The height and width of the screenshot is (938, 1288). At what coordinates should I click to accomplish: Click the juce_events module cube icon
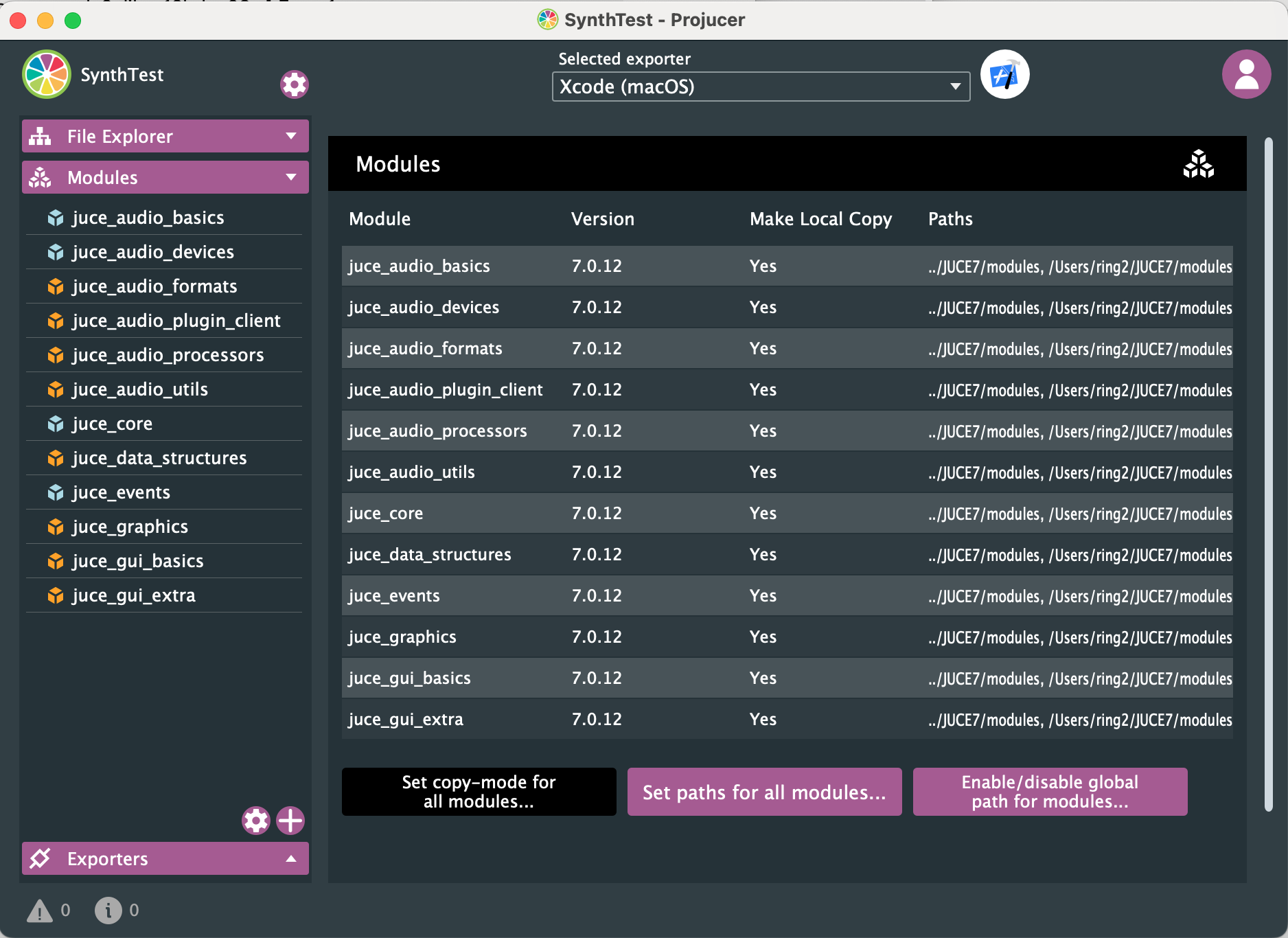coord(56,492)
